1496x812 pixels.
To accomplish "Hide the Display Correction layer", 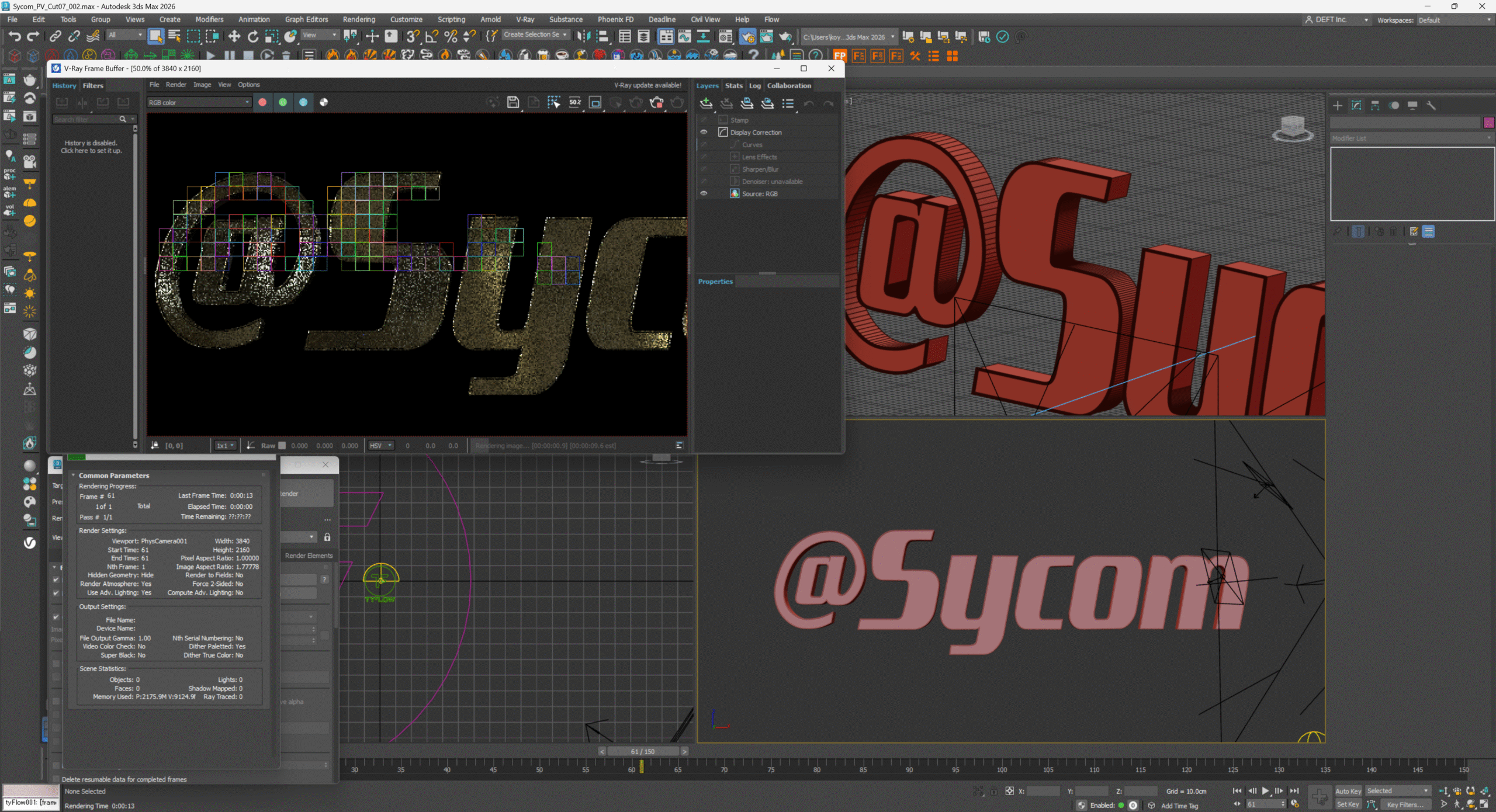I will pos(704,132).
